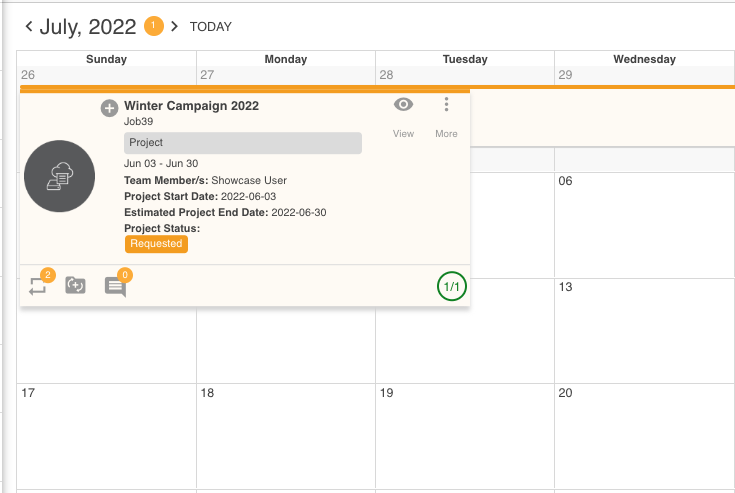This screenshot has width=735, height=493.
Task: Go to the previous month
Action: (29, 25)
